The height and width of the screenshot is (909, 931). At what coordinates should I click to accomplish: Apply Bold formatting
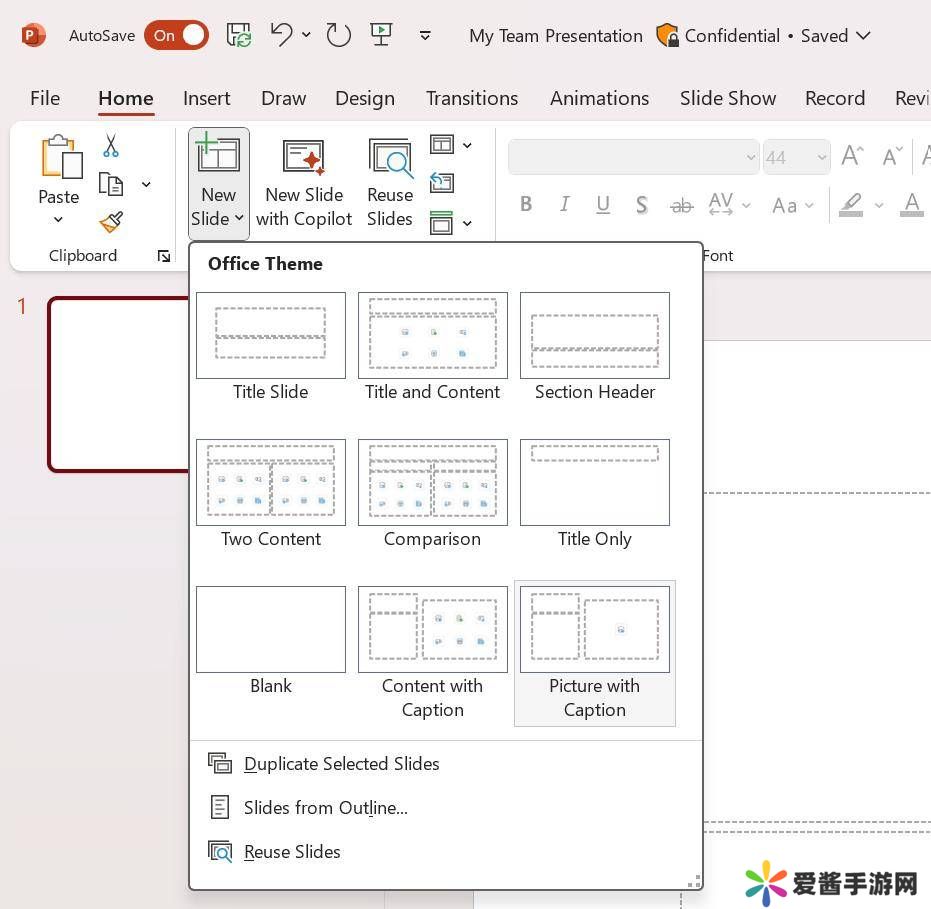pos(526,205)
